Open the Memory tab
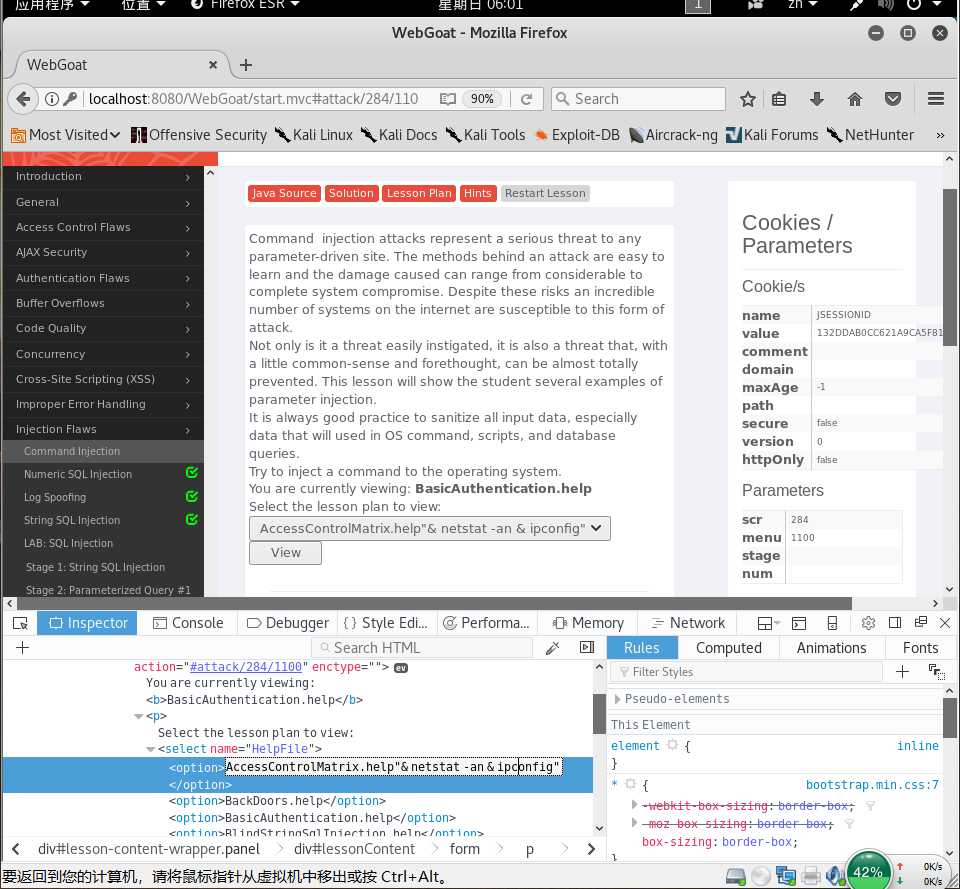This screenshot has height=889, width=960. [x=588, y=623]
